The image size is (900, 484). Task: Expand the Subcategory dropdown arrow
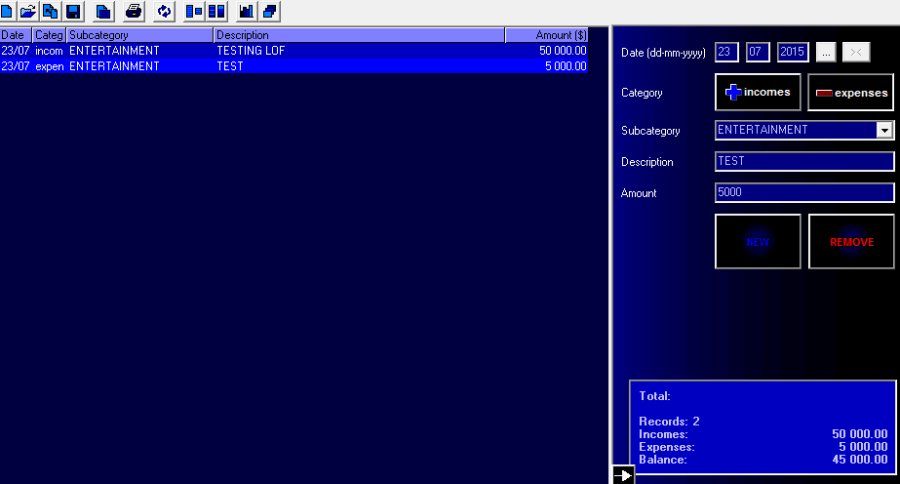pos(885,130)
